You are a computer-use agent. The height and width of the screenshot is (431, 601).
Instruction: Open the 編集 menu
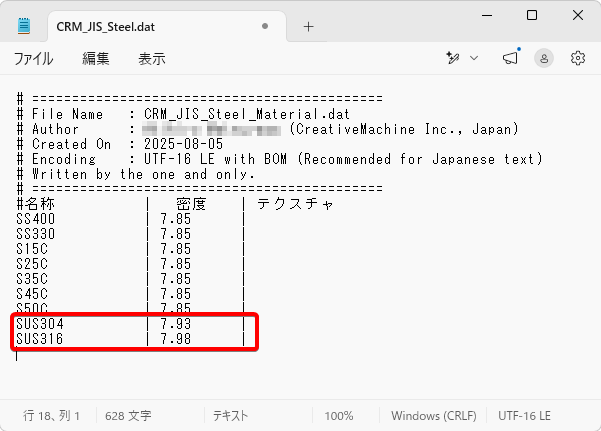tap(95, 59)
